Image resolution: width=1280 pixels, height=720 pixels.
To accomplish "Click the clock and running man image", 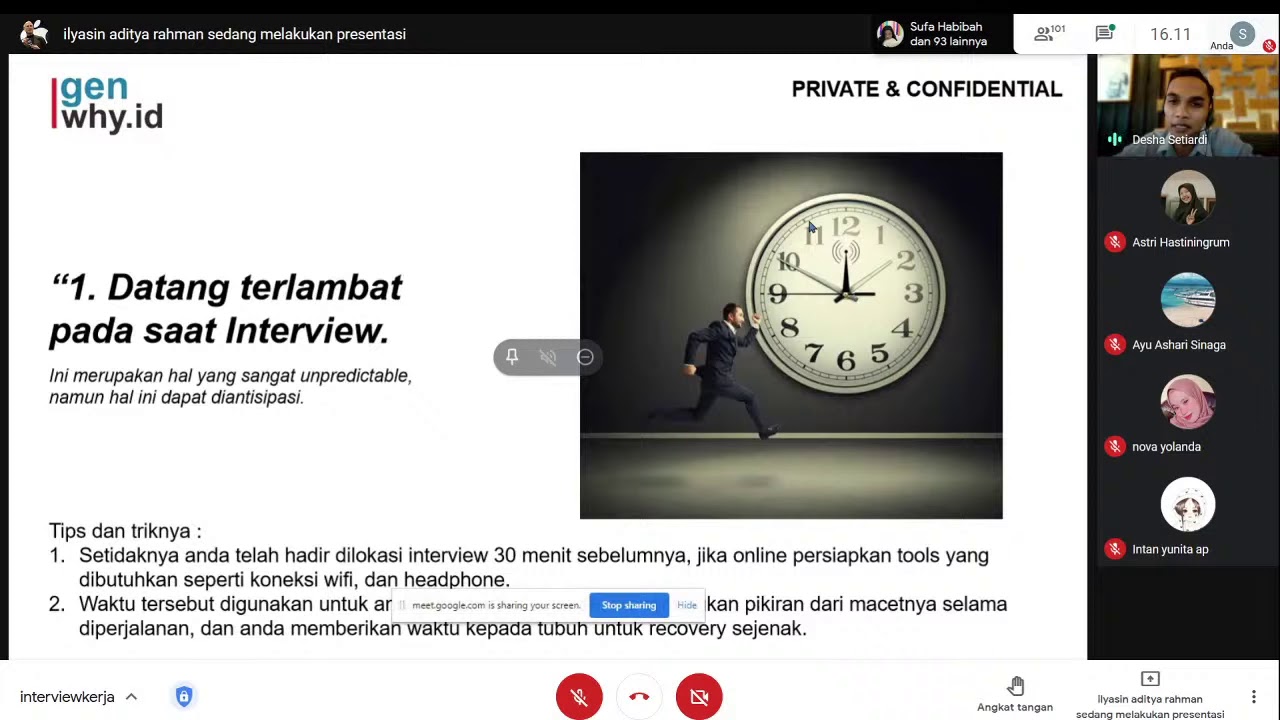I will pos(791,335).
